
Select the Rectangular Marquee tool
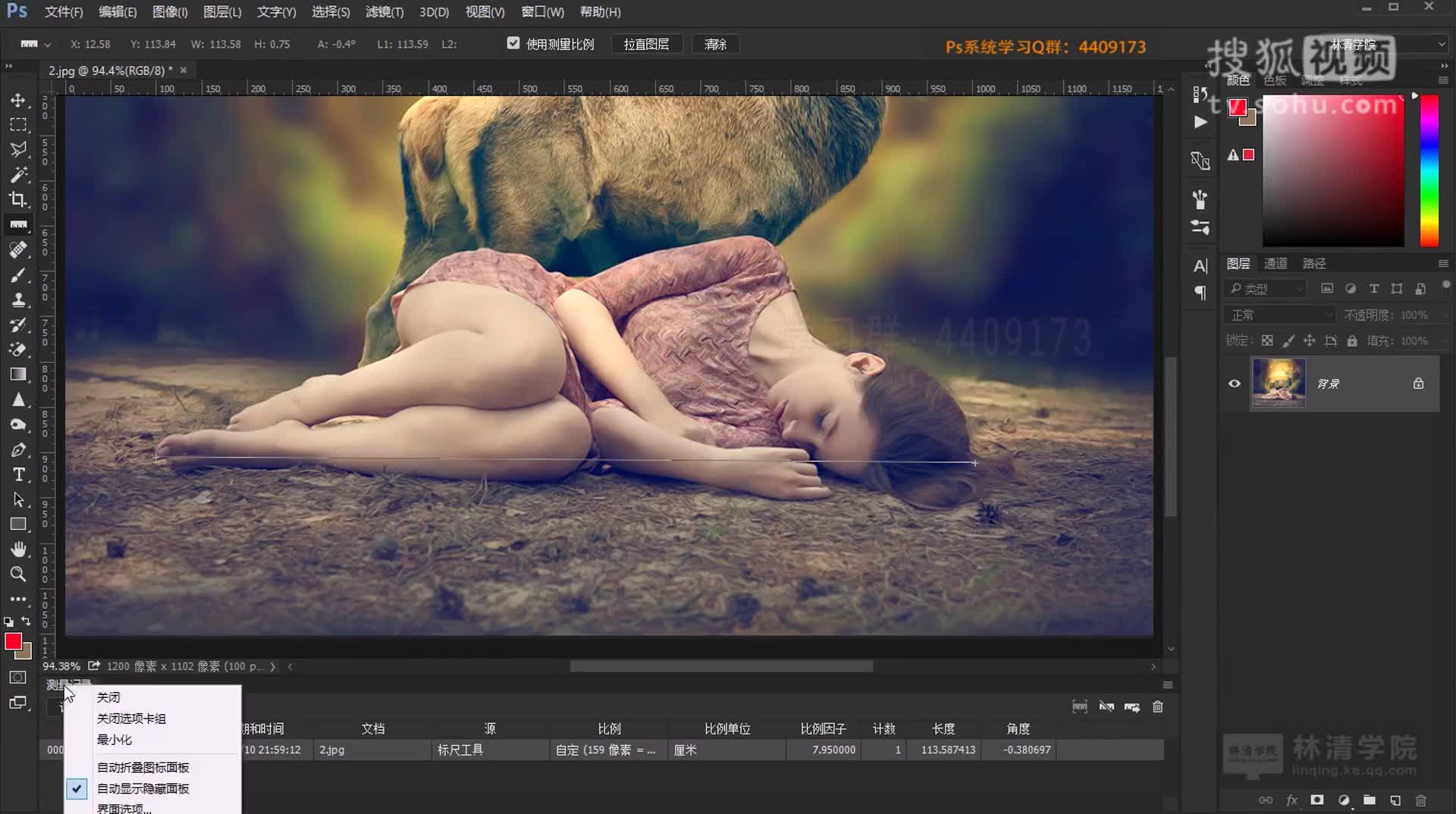pos(18,125)
